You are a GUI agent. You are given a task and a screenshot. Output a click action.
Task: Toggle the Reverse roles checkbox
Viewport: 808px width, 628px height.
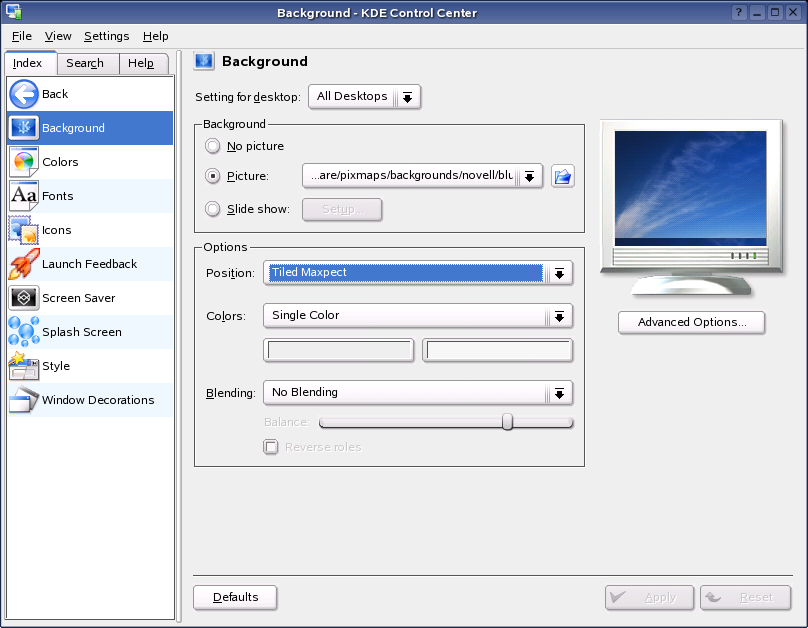271,447
